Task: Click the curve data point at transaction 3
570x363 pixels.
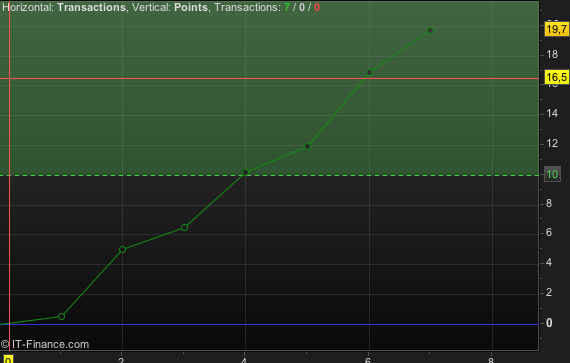Action: tap(184, 227)
